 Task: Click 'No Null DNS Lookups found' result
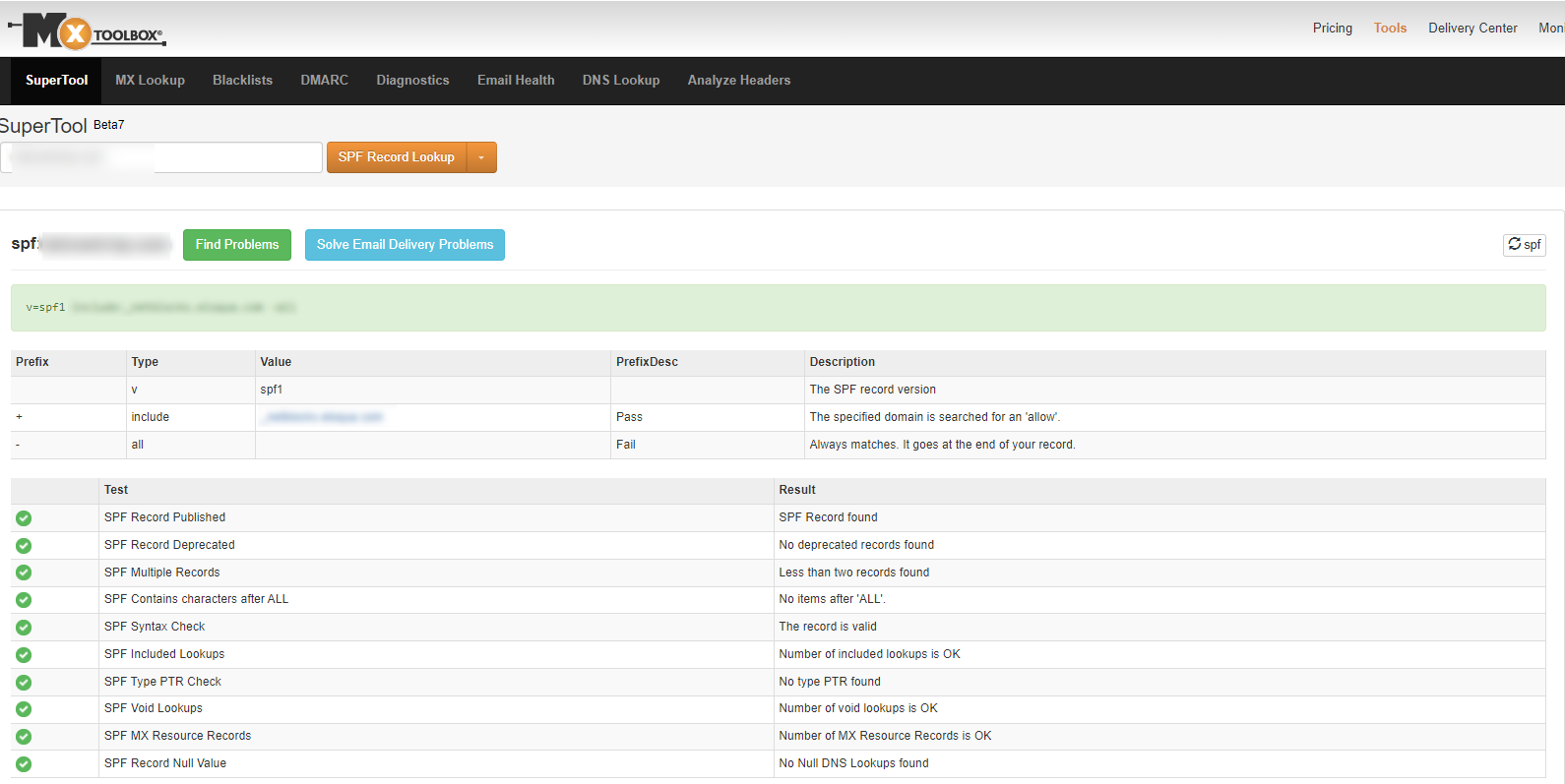pyautogui.click(x=853, y=763)
